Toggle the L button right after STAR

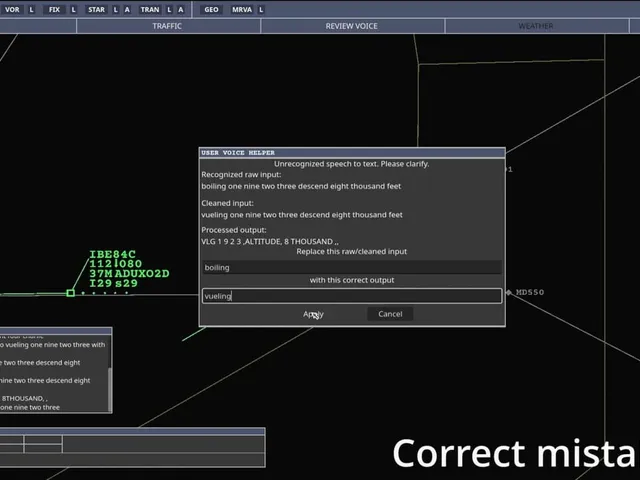click(116, 9)
